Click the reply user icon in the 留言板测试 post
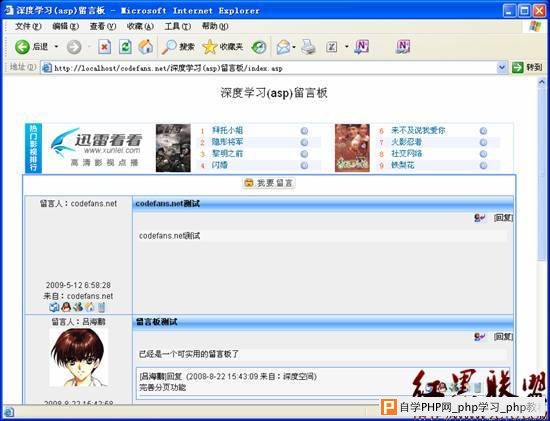Image resolution: width=550 pixels, height=421 pixels. click(479, 337)
